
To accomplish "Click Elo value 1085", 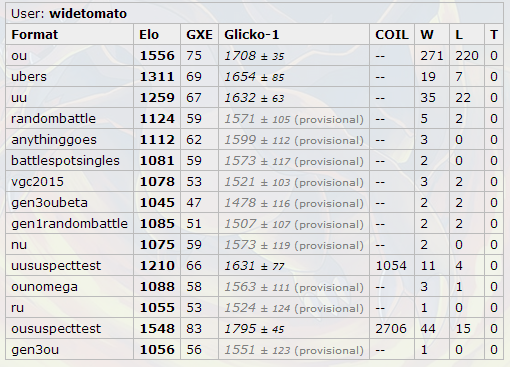I will [x=157, y=224].
